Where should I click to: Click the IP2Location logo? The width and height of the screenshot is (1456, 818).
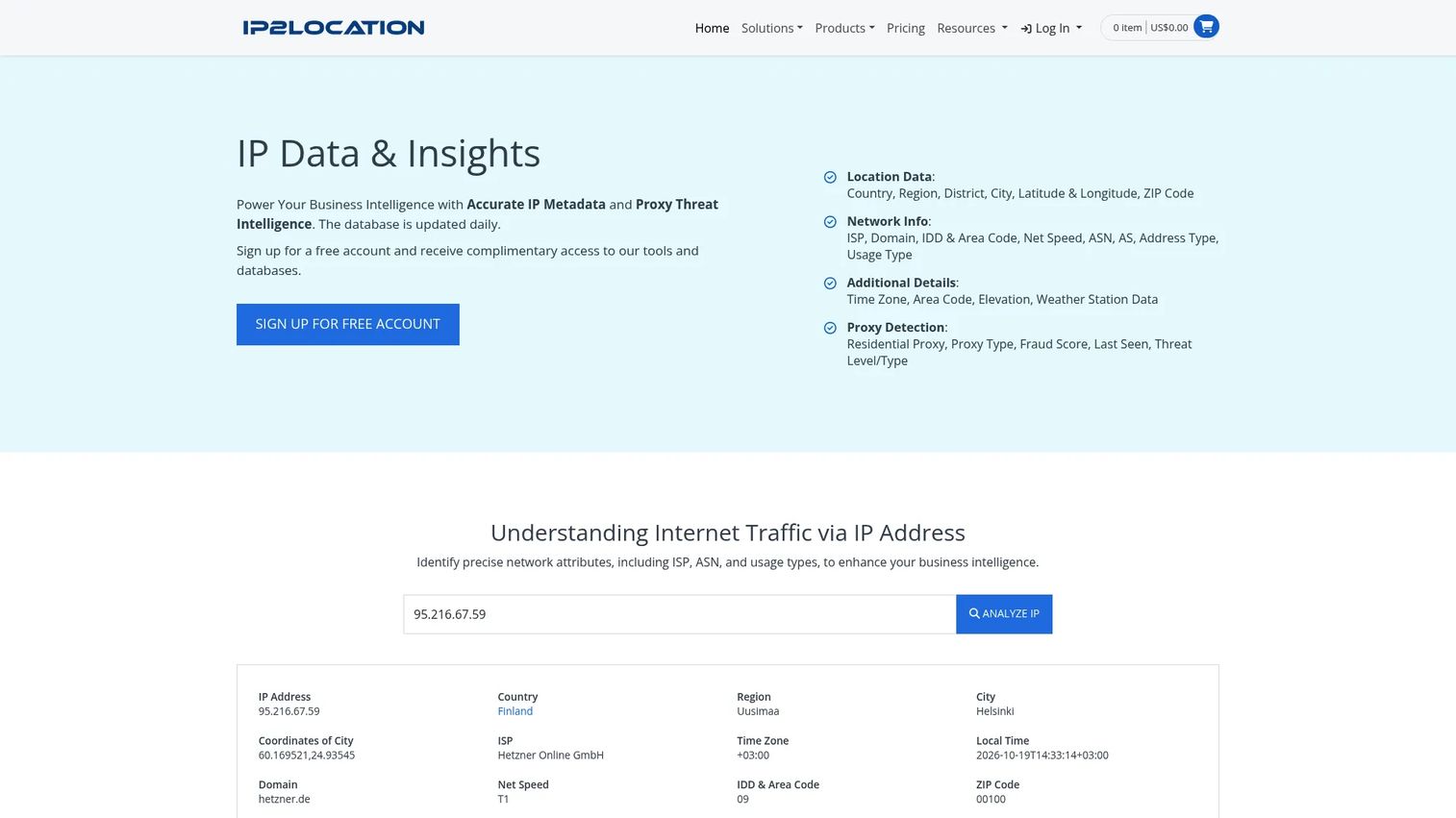coord(334,28)
